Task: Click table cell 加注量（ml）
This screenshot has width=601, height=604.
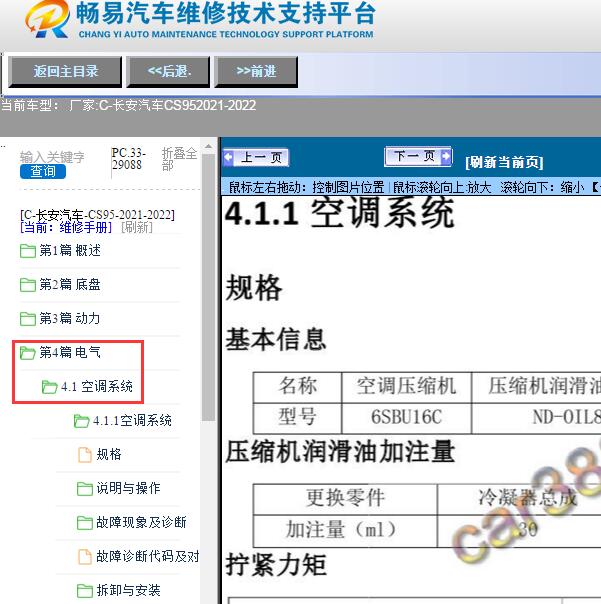Action: coord(345,530)
